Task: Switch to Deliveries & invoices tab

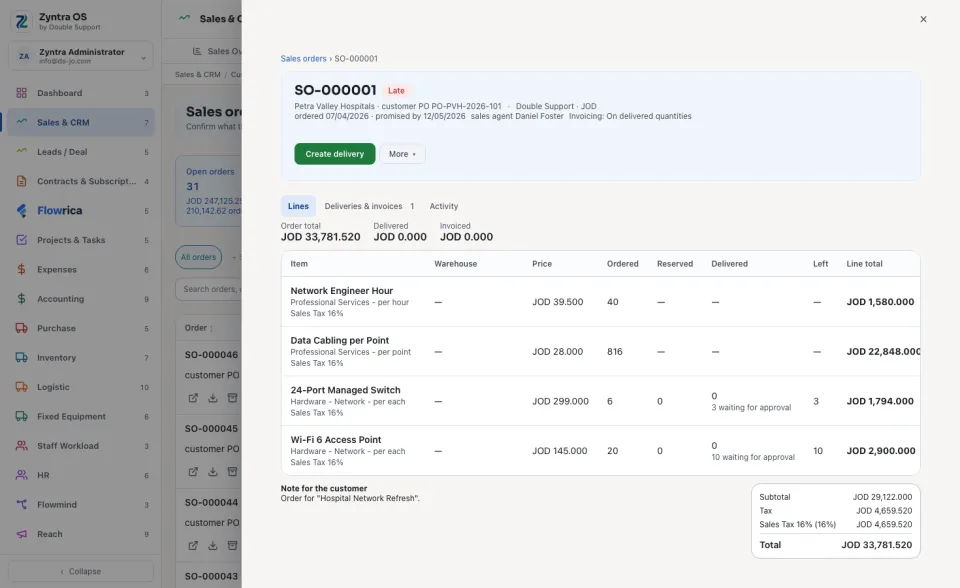Action: (x=369, y=206)
